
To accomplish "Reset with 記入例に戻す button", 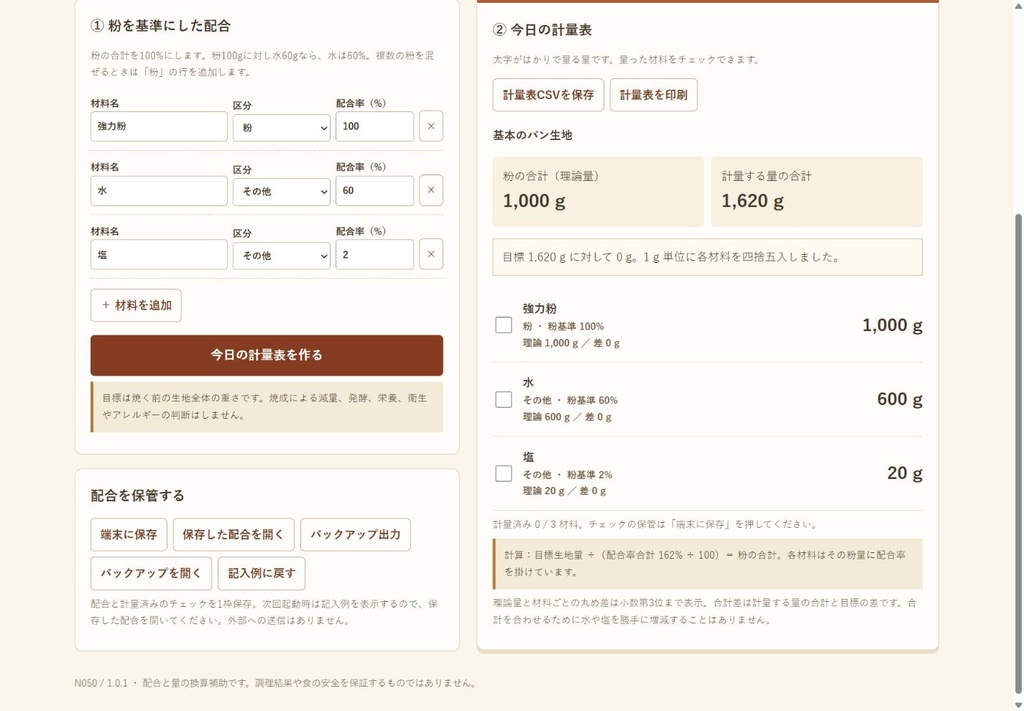I will 261,573.
